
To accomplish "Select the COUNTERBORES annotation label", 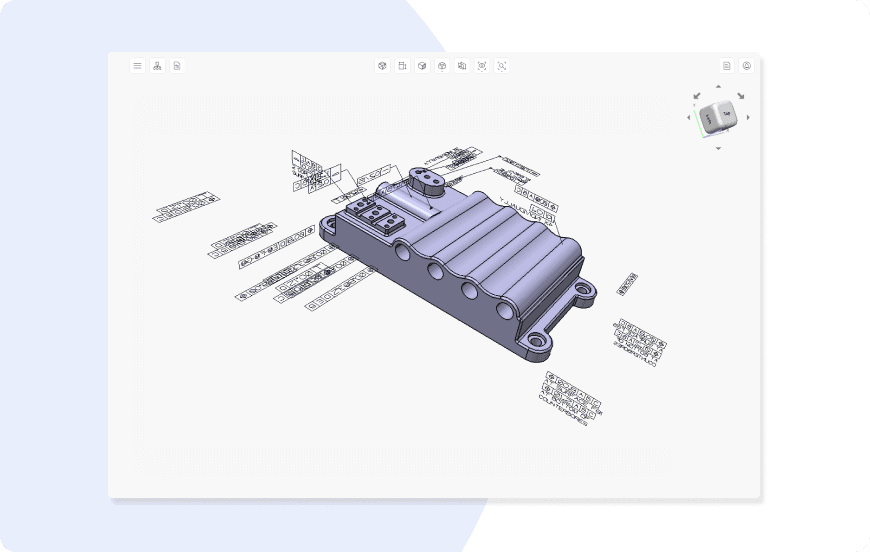I will point(563,411).
